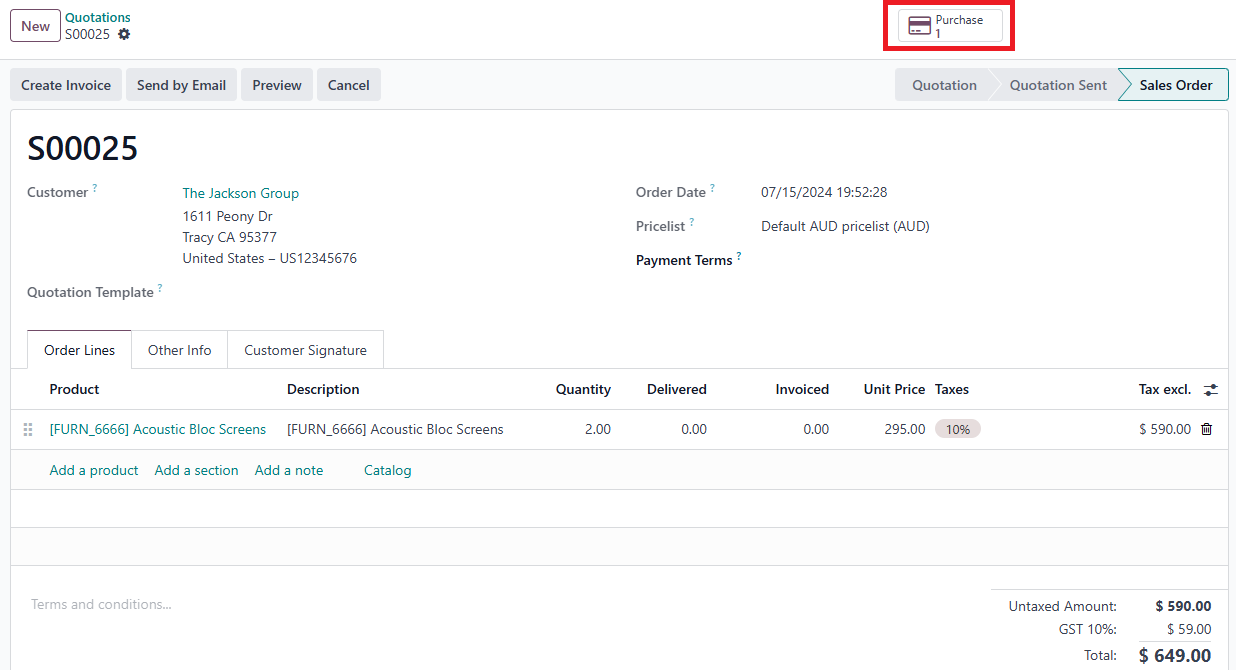
Task: Switch to the Customer Signature tab
Action: pyautogui.click(x=305, y=350)
